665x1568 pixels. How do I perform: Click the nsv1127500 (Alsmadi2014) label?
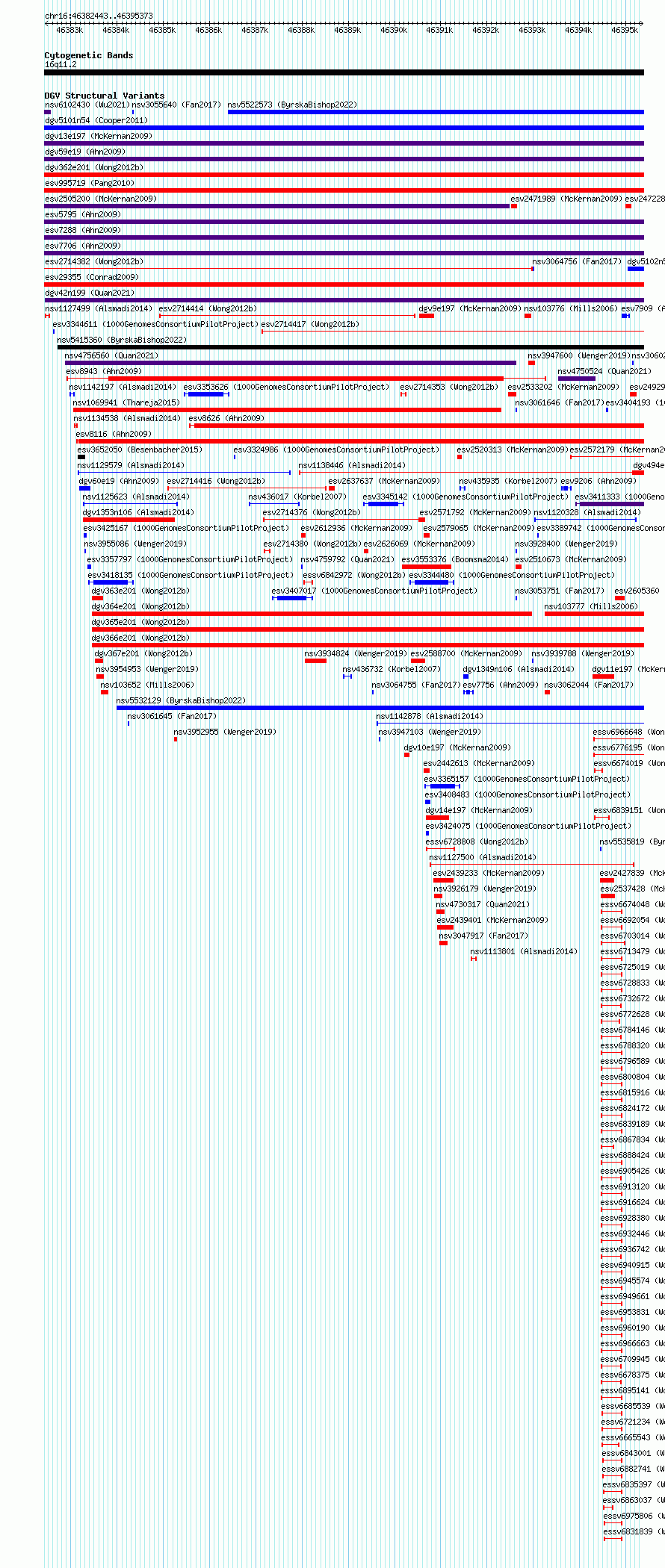click(x=483, y=857)
